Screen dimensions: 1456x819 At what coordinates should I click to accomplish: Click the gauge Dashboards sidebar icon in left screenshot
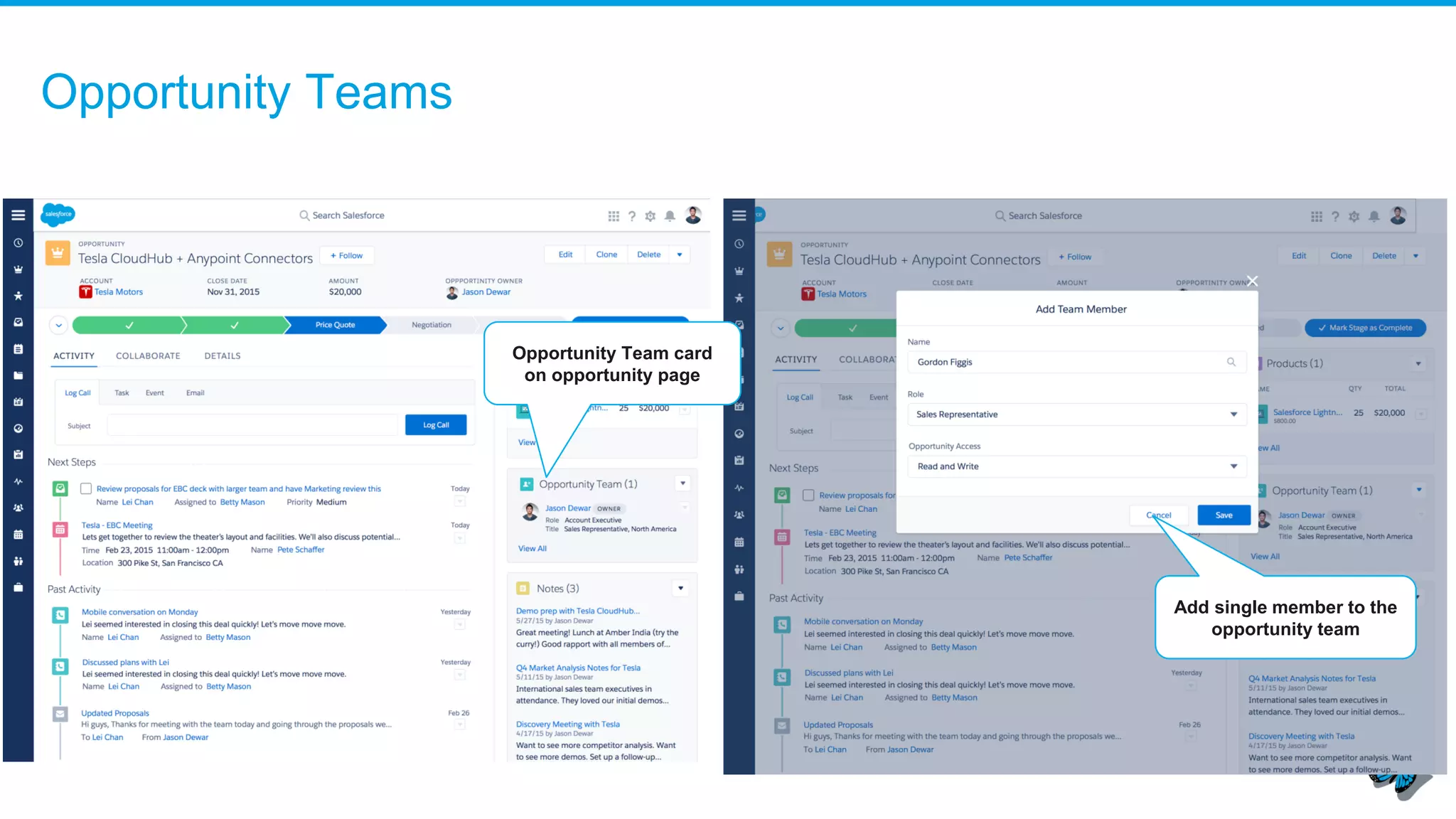[x=18, y=428]
